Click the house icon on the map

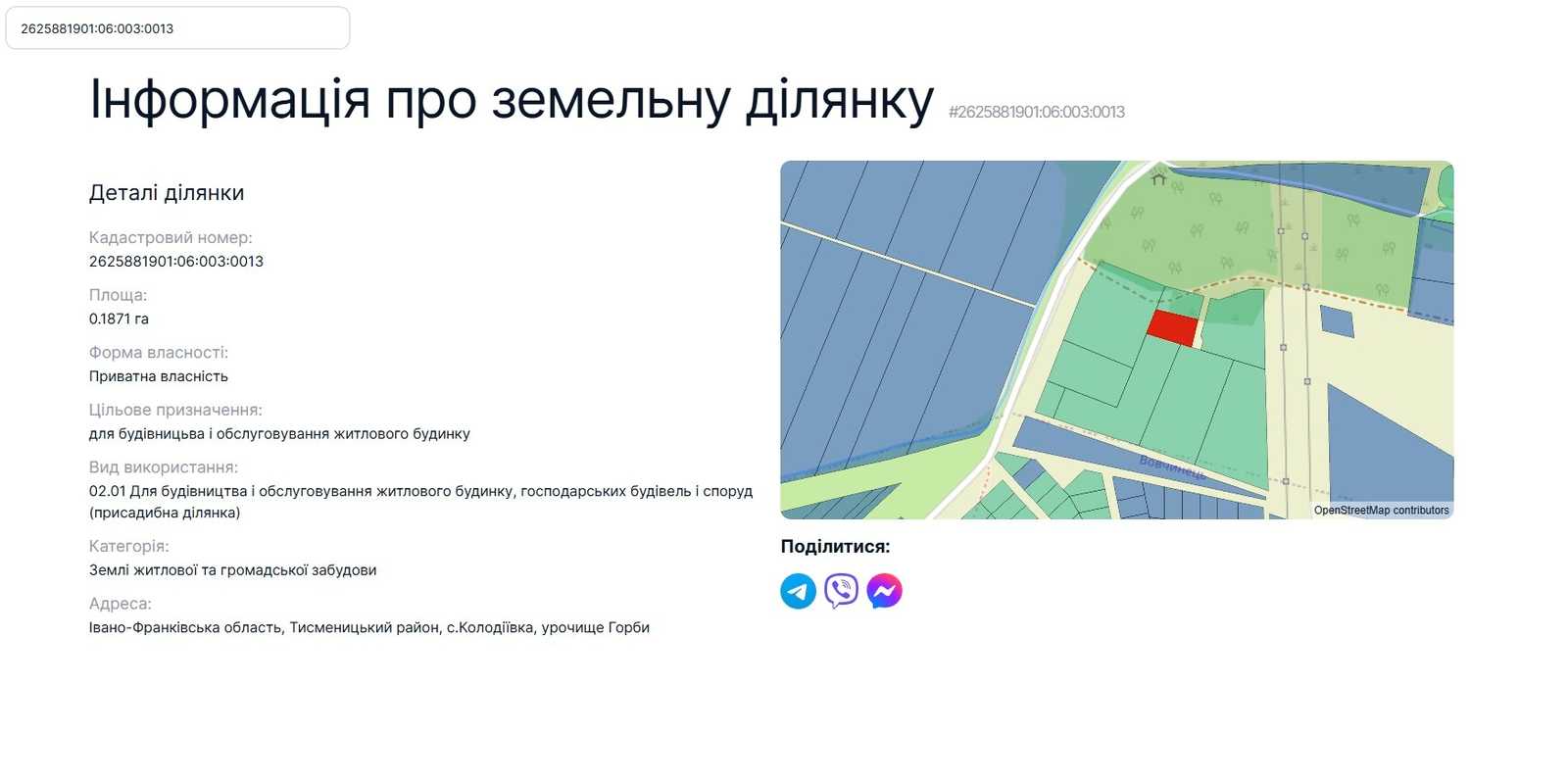click(x=1158, y=178)
